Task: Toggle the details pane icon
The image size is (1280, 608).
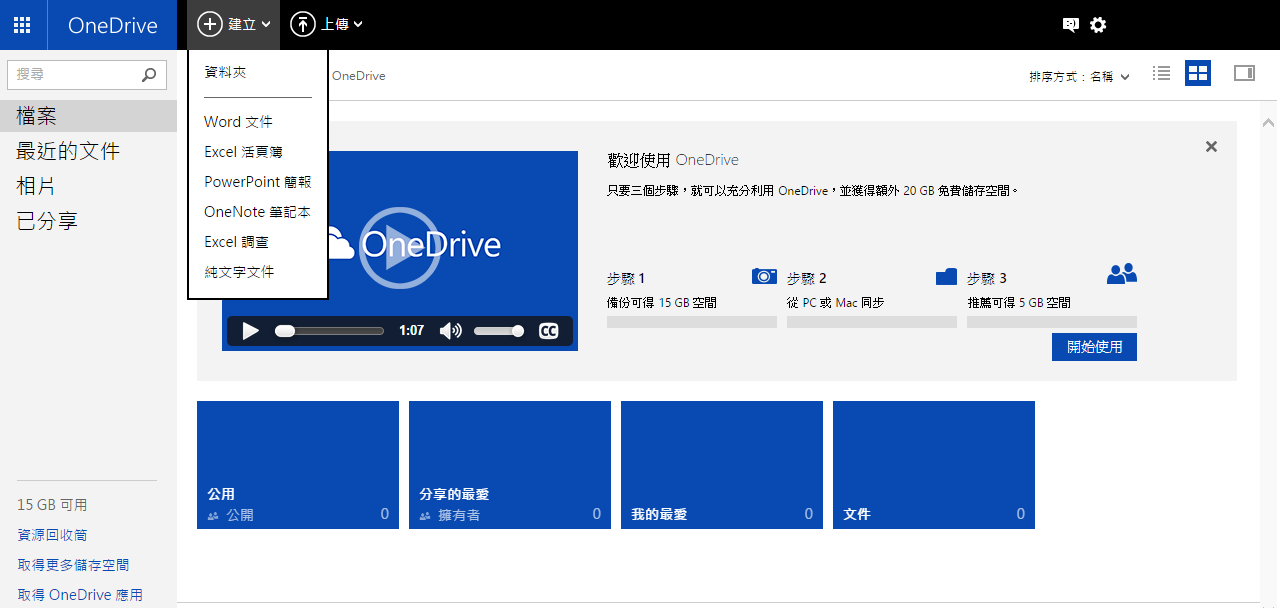Action: 1244,73
